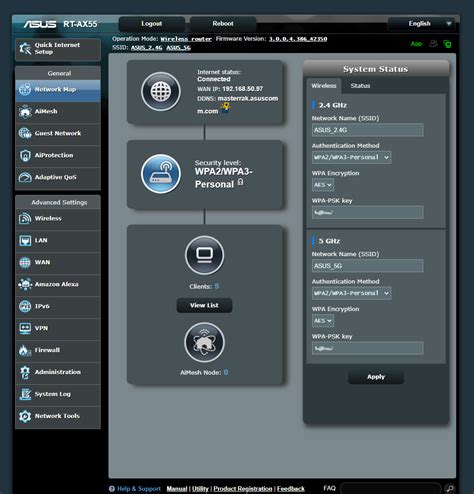Click the 2.4 GHz SSID input field
The width and height of the screenshot is (474, 494).
(x=368, y=130)
